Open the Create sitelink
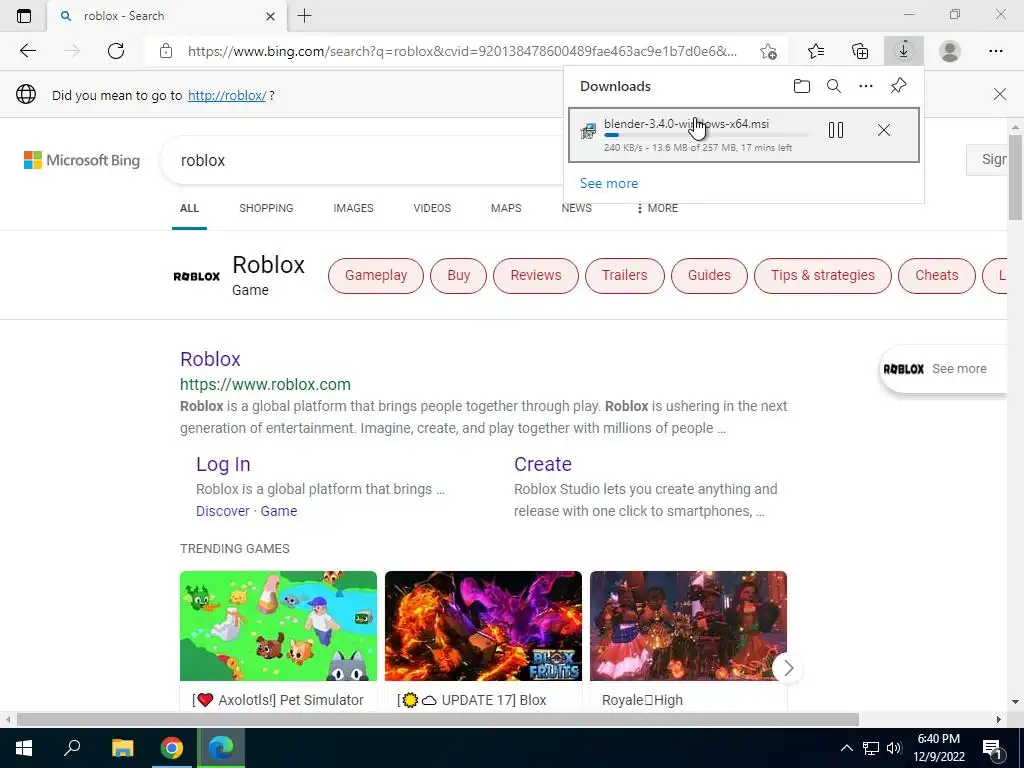The width and height of the screenshot is (1024, 768). click(543, 464)
